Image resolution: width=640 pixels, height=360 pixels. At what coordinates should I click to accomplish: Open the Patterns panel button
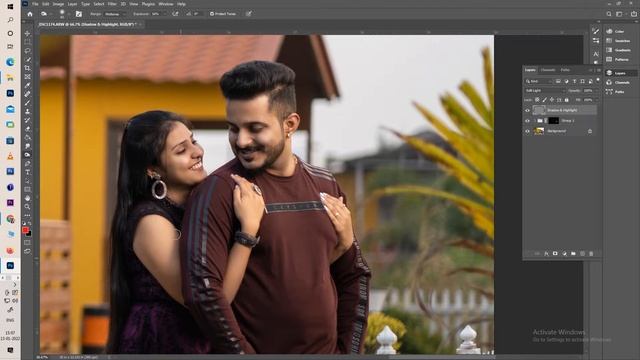coord(618,60)
